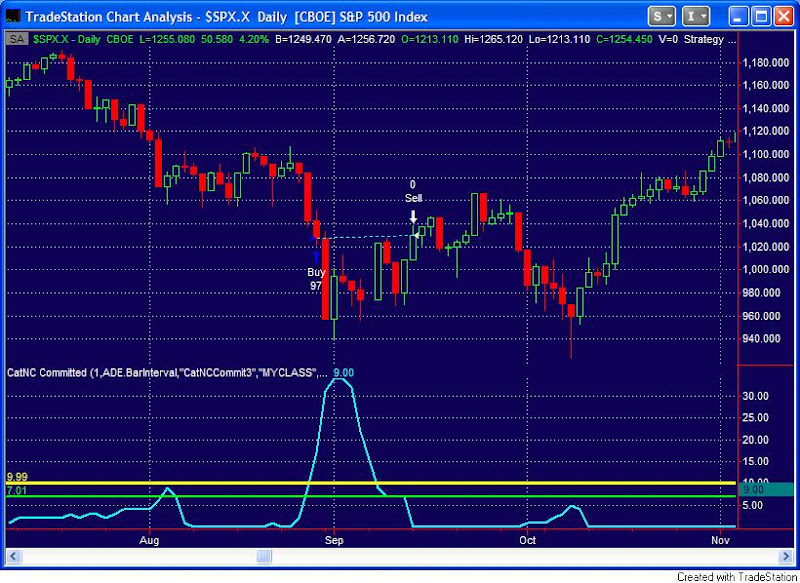Select the green 7.01 threshold line label
Viewport: 800px width, 583px height.
pyautogui.click(x=17, y=490)
